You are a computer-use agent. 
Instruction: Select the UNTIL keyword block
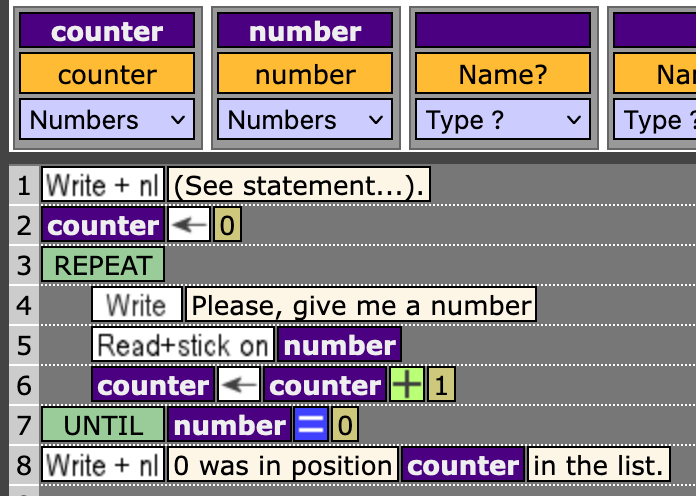click(x=103, y=425)
